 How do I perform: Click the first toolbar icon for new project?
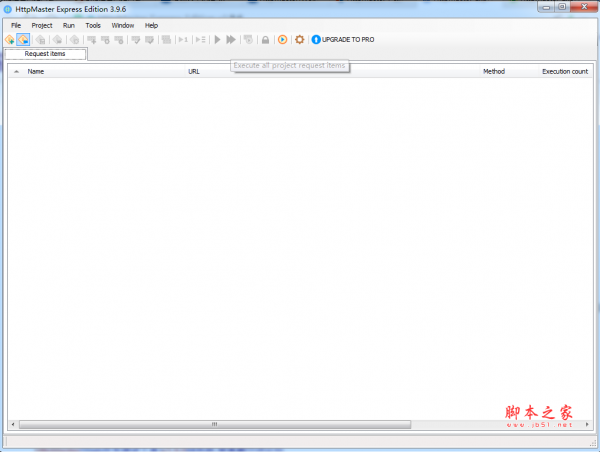[9, 39]
